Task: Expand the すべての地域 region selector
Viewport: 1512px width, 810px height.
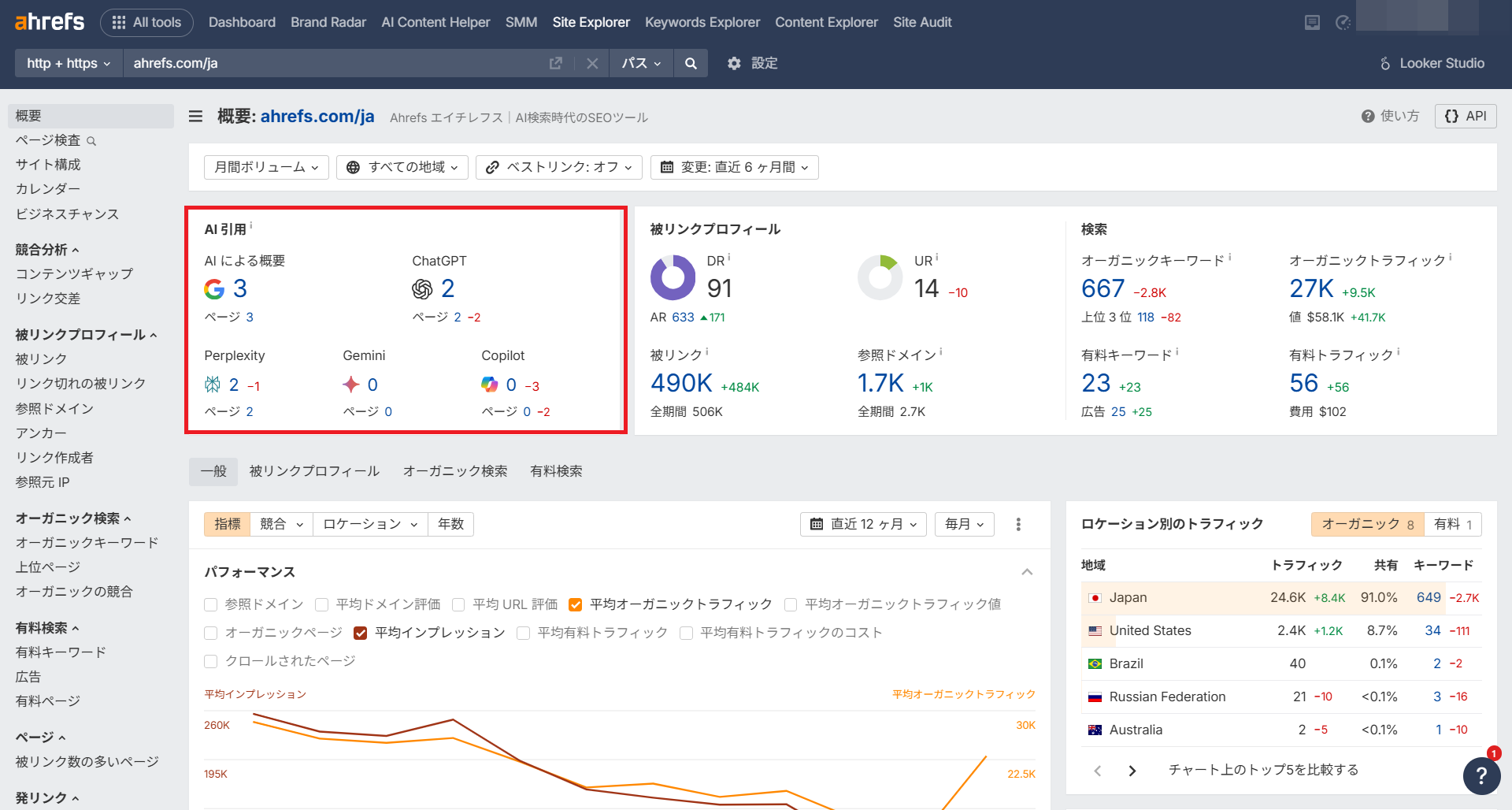Action: coord(402,167)
